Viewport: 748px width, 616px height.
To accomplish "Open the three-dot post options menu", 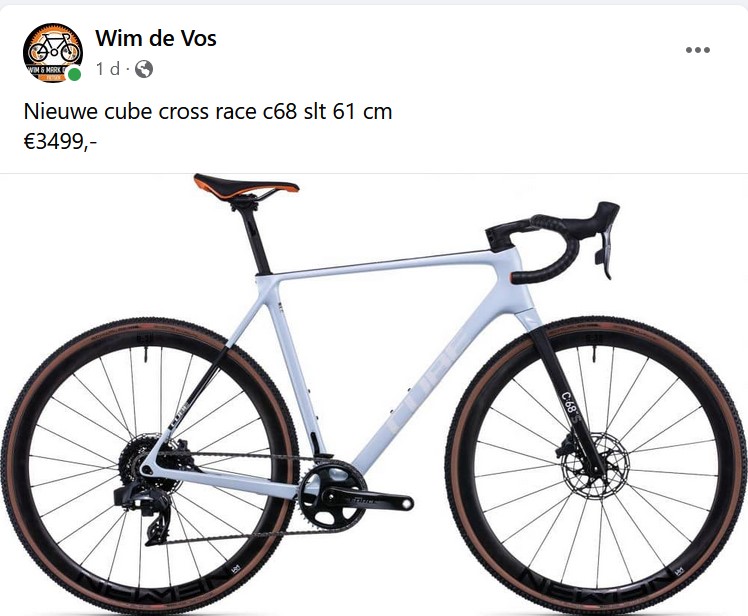I will 697,50.
